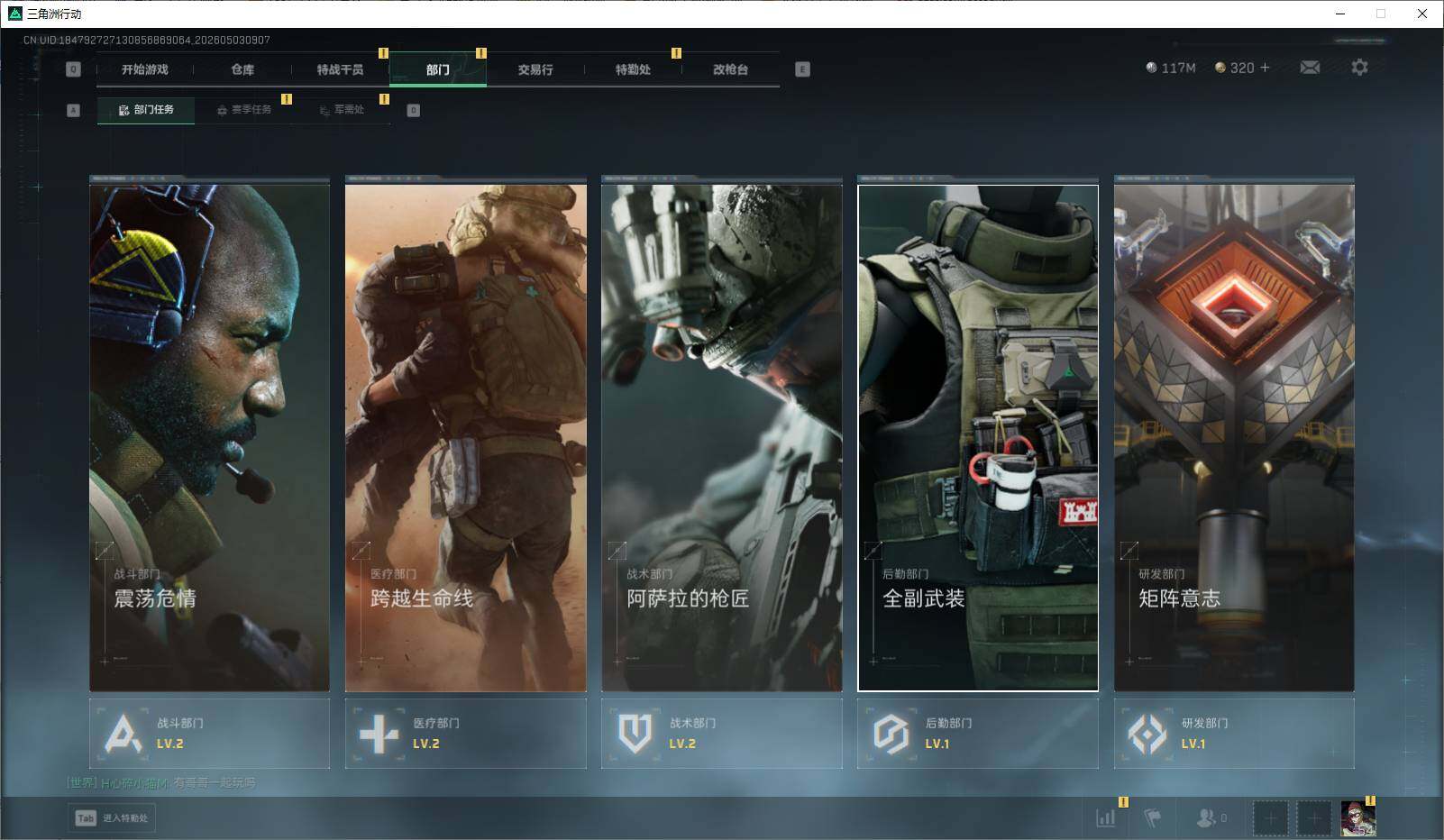Open the 改枪台 tab
This screenshot has width=1444, height=840.
click(730, 69)
